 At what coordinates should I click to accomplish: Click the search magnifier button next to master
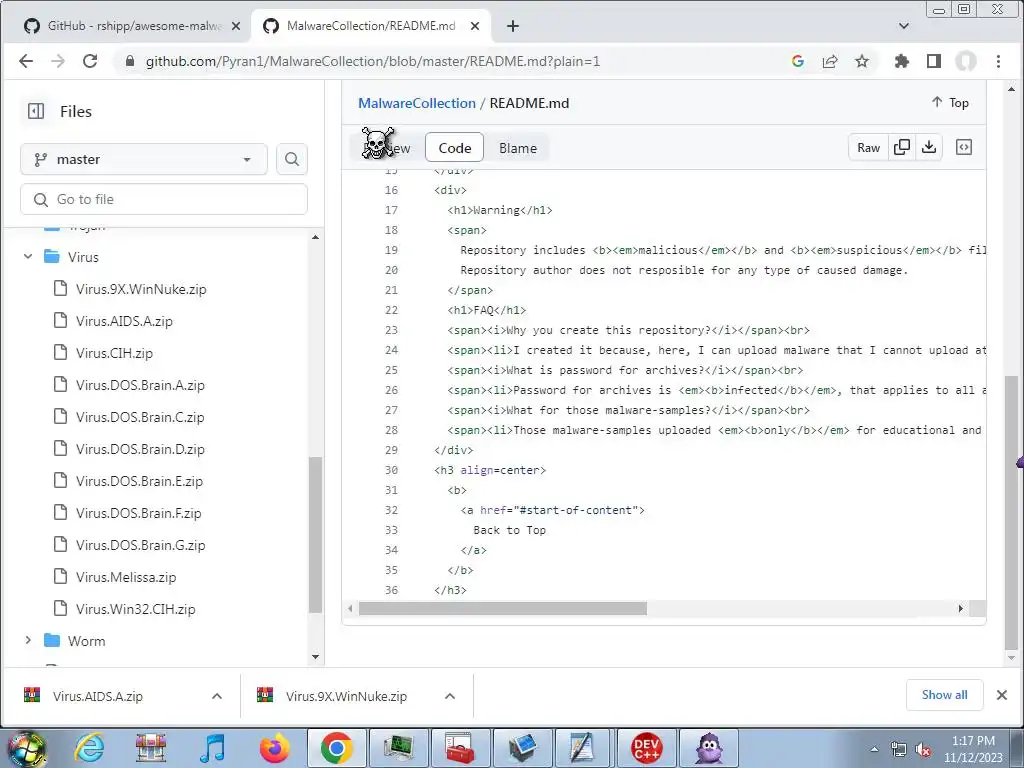point(292,159)
